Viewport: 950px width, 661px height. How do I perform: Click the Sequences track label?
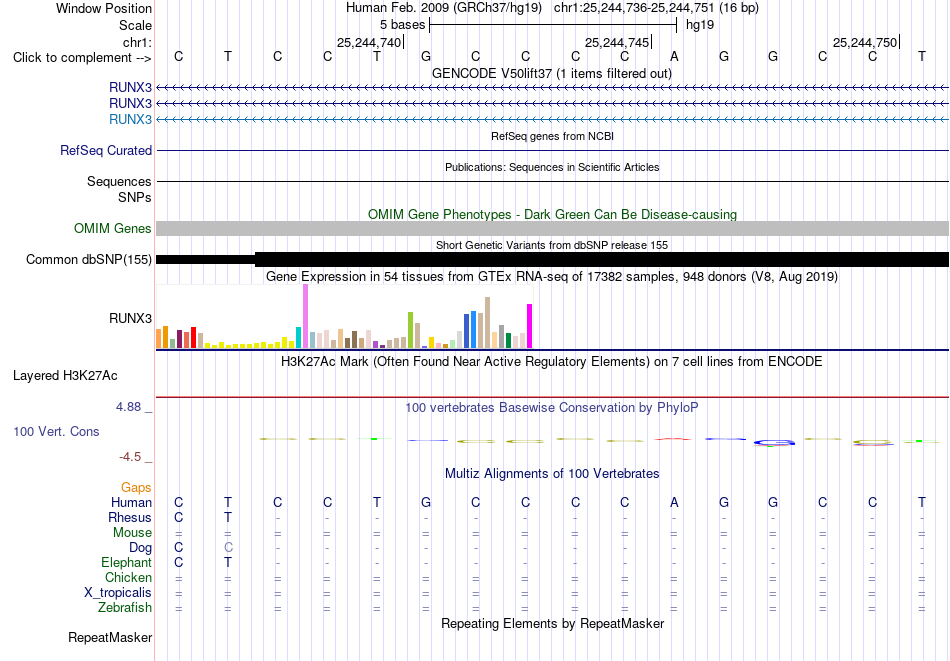click(119, 181)
